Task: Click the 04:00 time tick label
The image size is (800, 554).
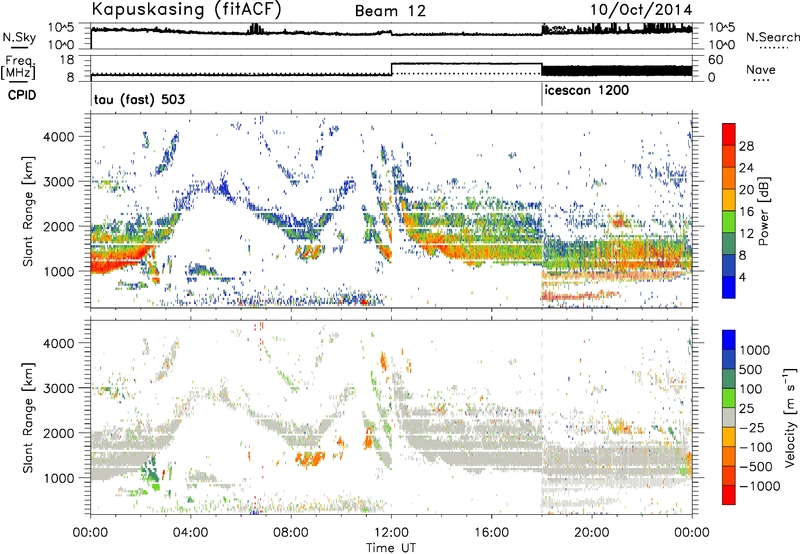Action: click(190, 533)
